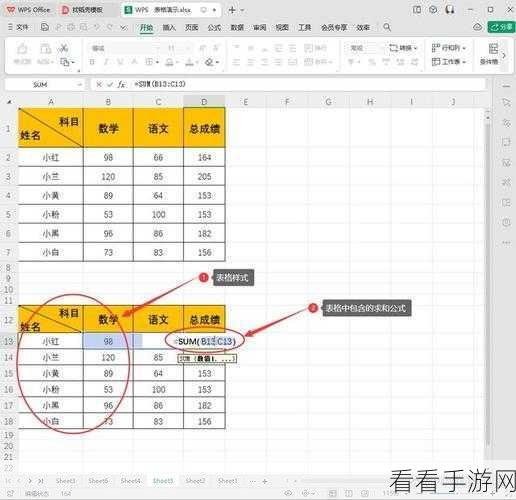Open the new tab dropdown arrow beside the plus
Viewport: 516px width, 500px height.
tap(242, 10)
